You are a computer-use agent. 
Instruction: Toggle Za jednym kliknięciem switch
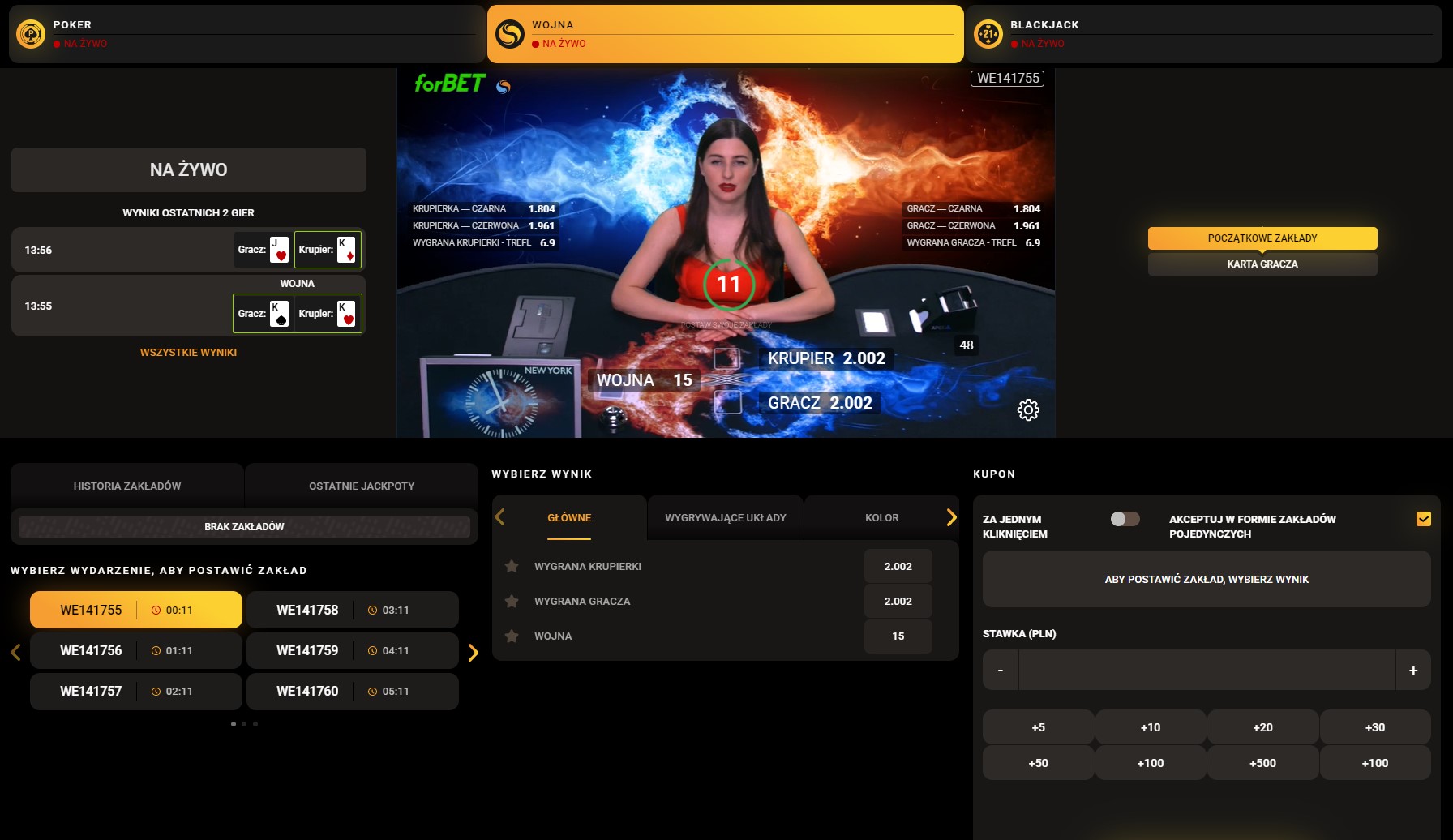click(1125, 519)
